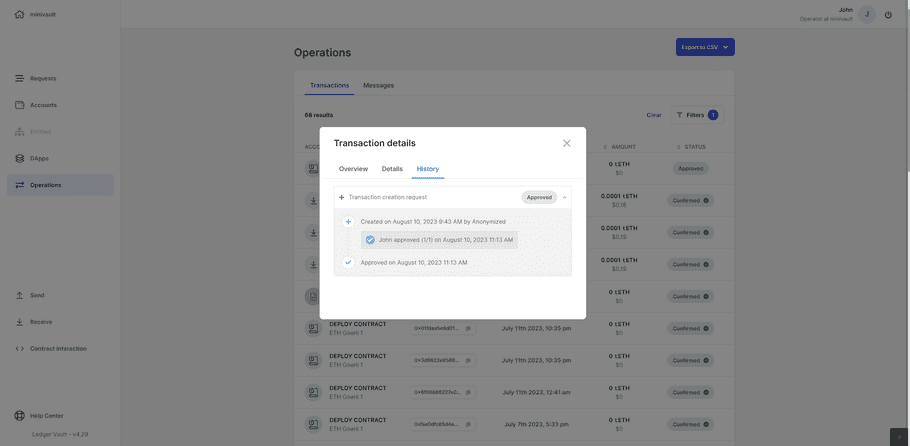Viewport: 910px width, 446px height.
Task: Select the History tab
Action: [x=427, y=169]
